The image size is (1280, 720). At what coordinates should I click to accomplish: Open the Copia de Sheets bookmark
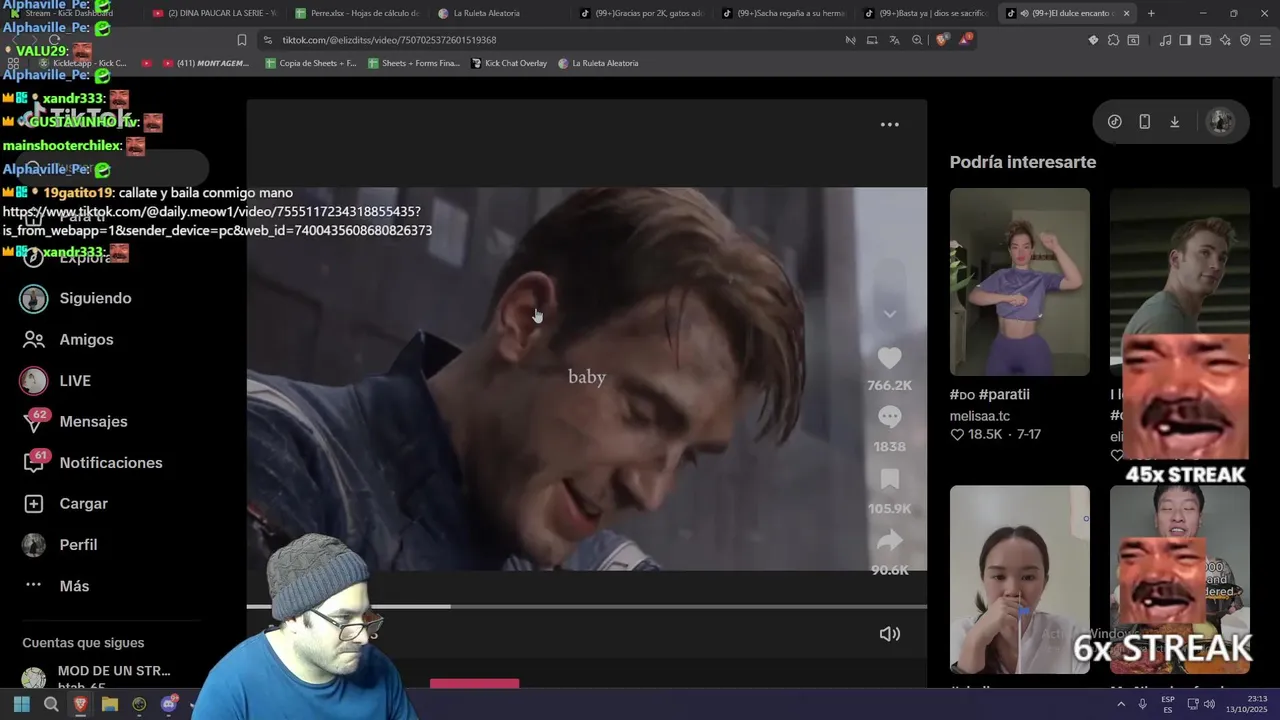point(310,63)
